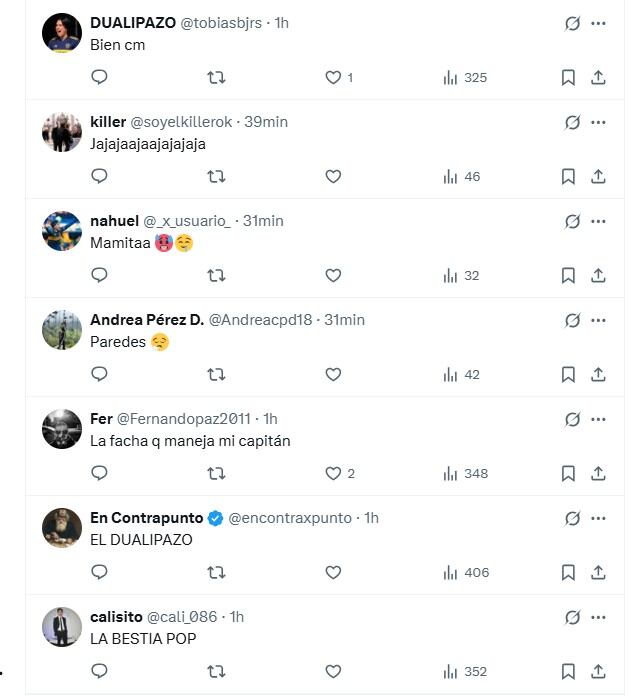Share killer's "Jajajaajaajajajaja" reply

click(598, 176)
